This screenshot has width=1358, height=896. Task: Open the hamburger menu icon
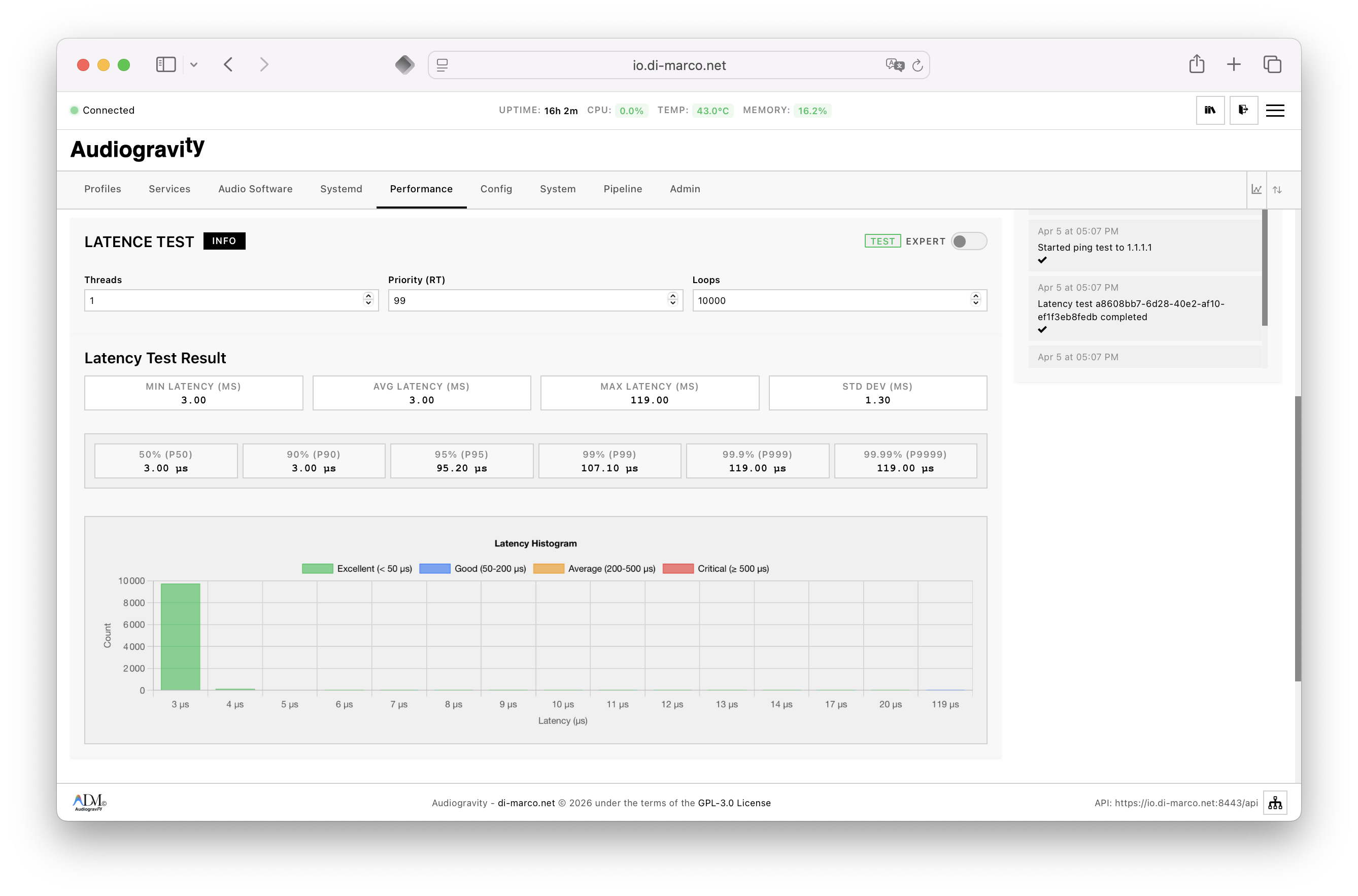[1275, 110]
